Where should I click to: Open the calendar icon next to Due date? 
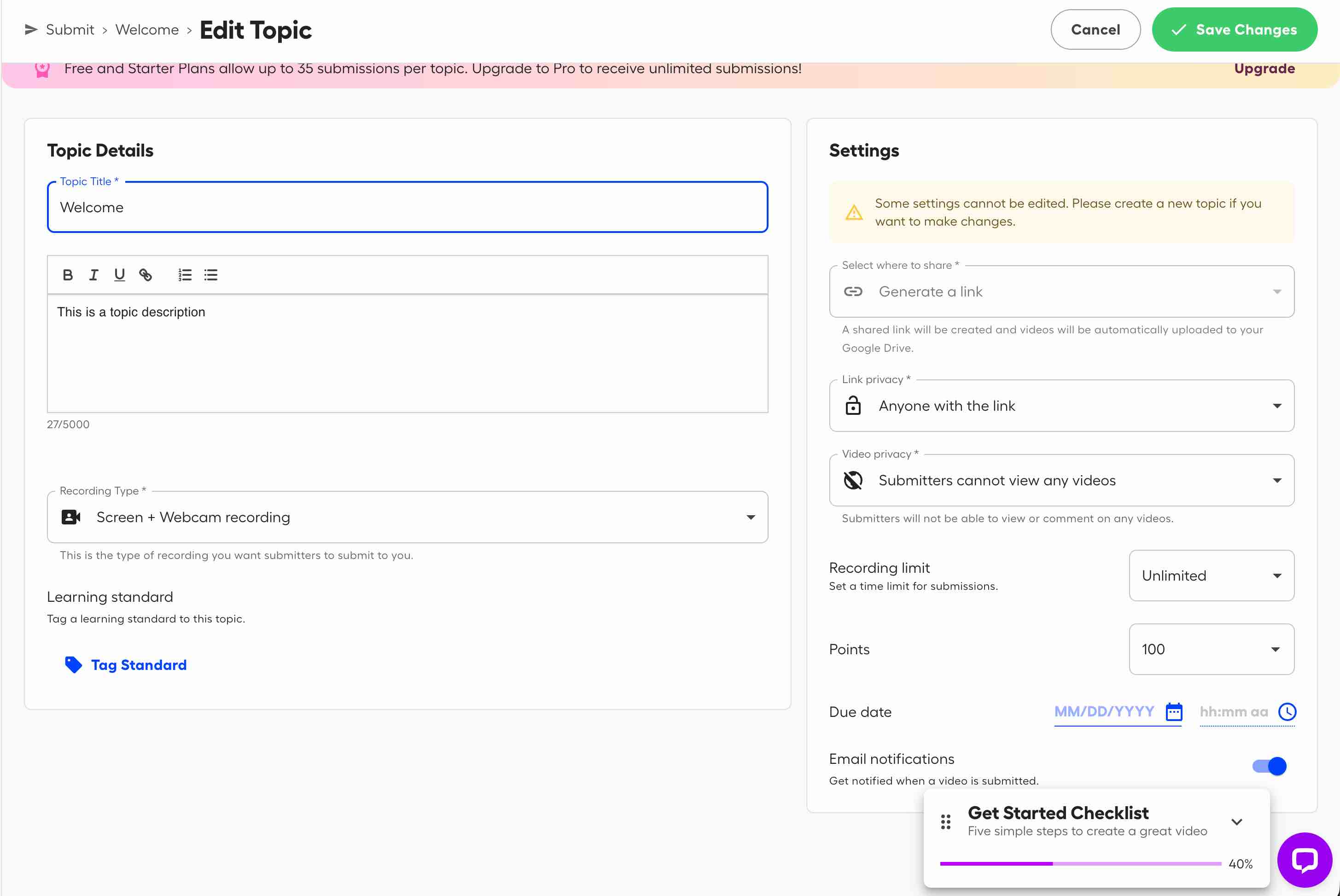coord(1174,711)
